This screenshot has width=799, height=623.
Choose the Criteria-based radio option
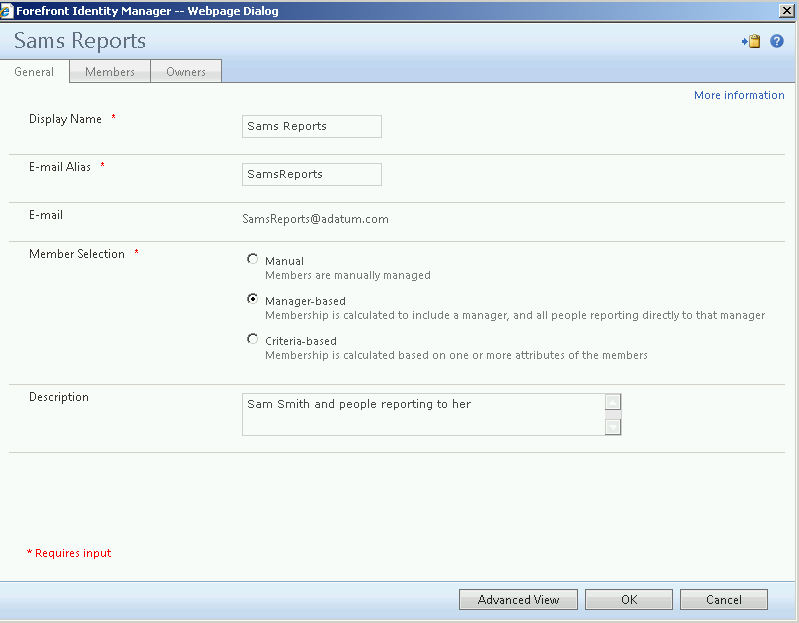[x=252, y=339]
